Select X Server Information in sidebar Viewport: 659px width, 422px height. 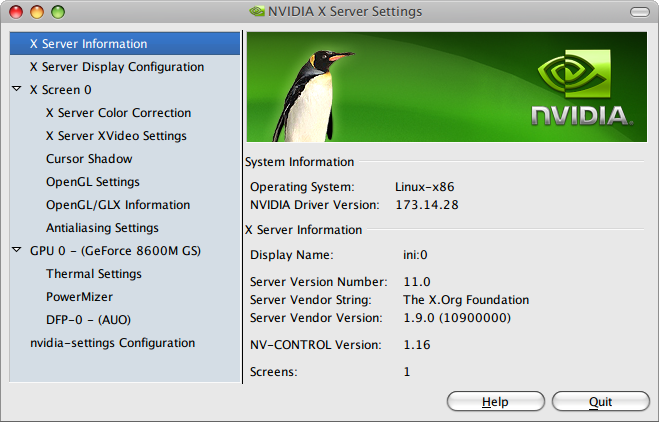(125, 44)
